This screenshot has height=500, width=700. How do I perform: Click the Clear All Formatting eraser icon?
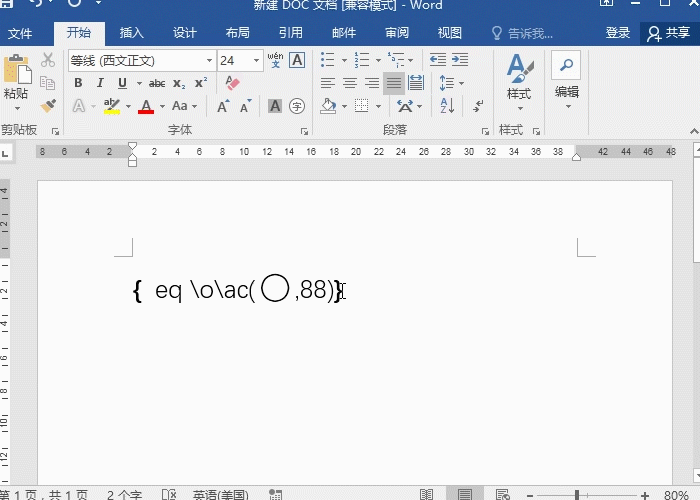[x=233, y=83]
